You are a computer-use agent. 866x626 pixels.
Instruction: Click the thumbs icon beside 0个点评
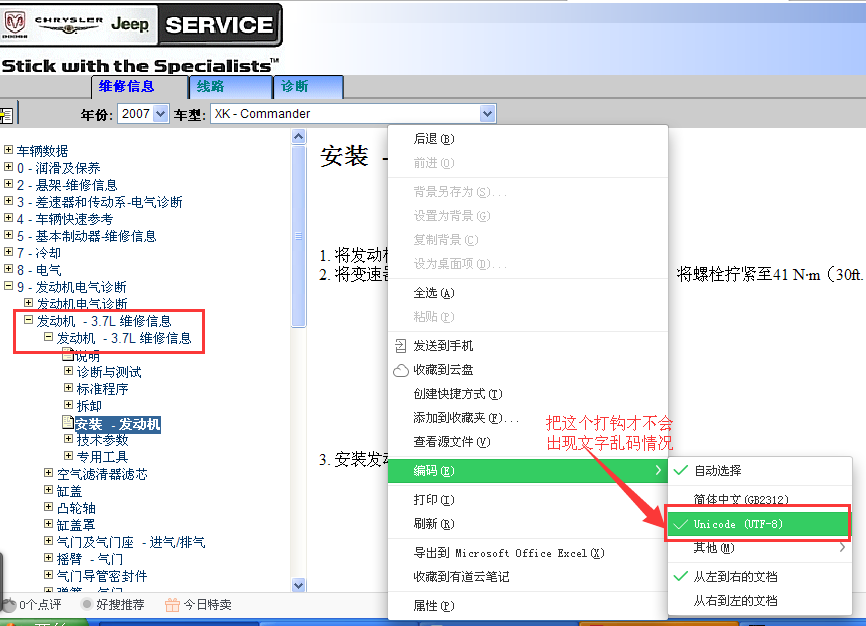coord(9,604)
